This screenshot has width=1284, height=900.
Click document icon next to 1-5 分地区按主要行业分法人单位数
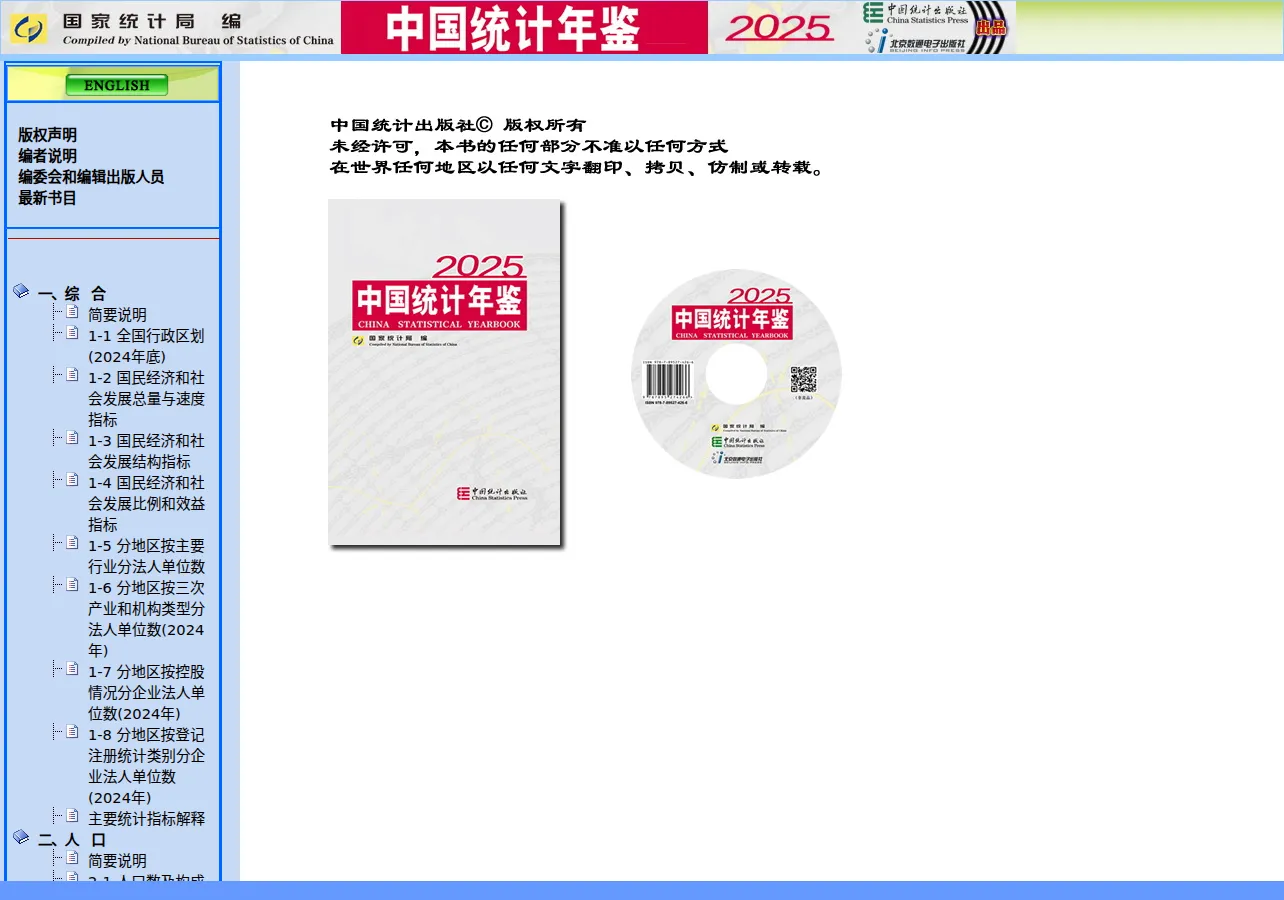[x=72, y=543]
